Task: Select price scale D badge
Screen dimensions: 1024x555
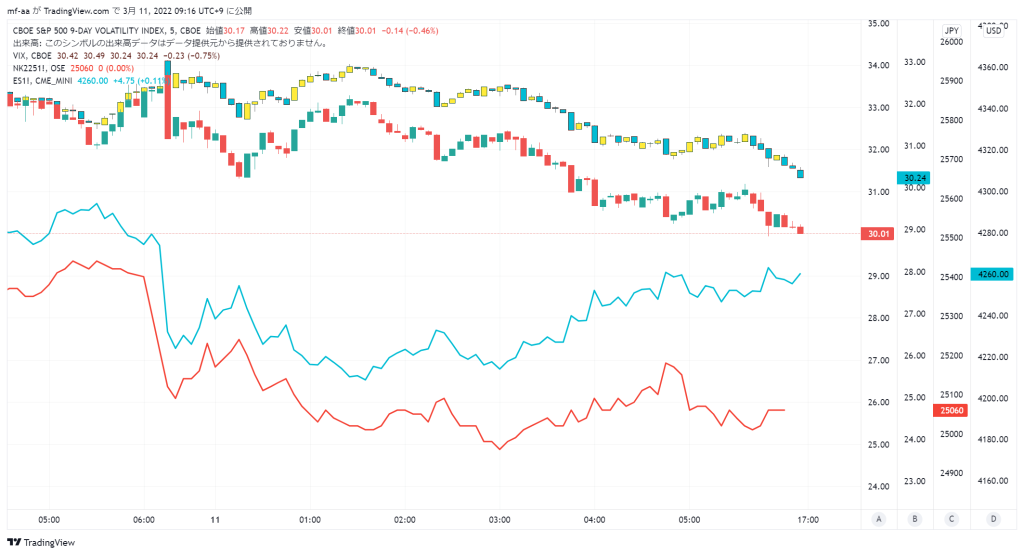Action: tap(993, 519)
